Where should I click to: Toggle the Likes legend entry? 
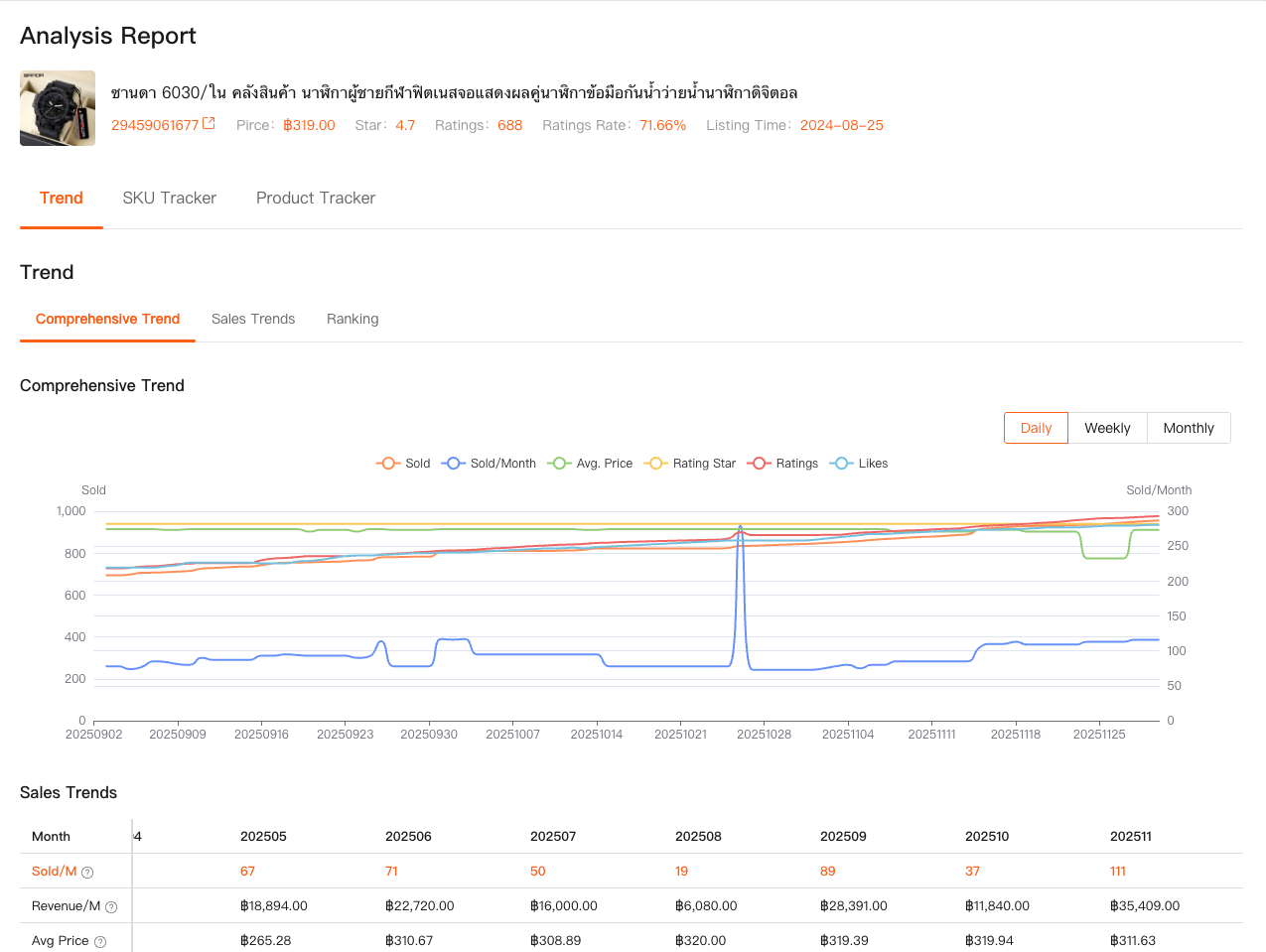(860, 464)
